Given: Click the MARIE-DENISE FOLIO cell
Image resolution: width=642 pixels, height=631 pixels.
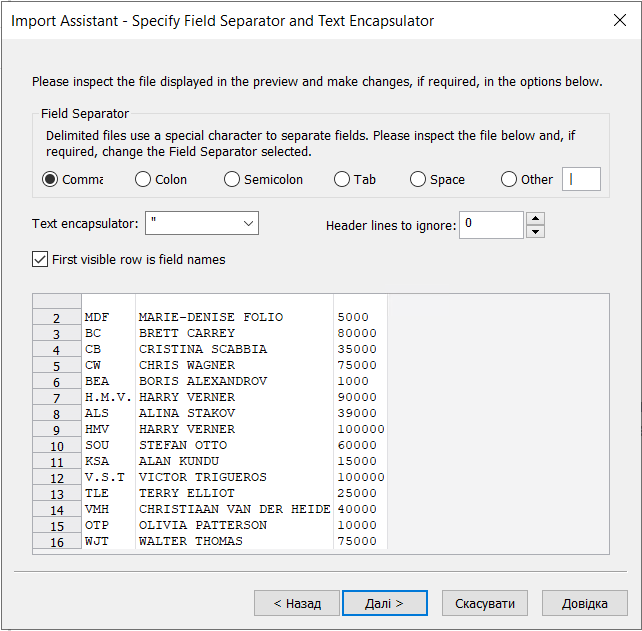Looking at the screenshot, I should click(x=234, y=317).
